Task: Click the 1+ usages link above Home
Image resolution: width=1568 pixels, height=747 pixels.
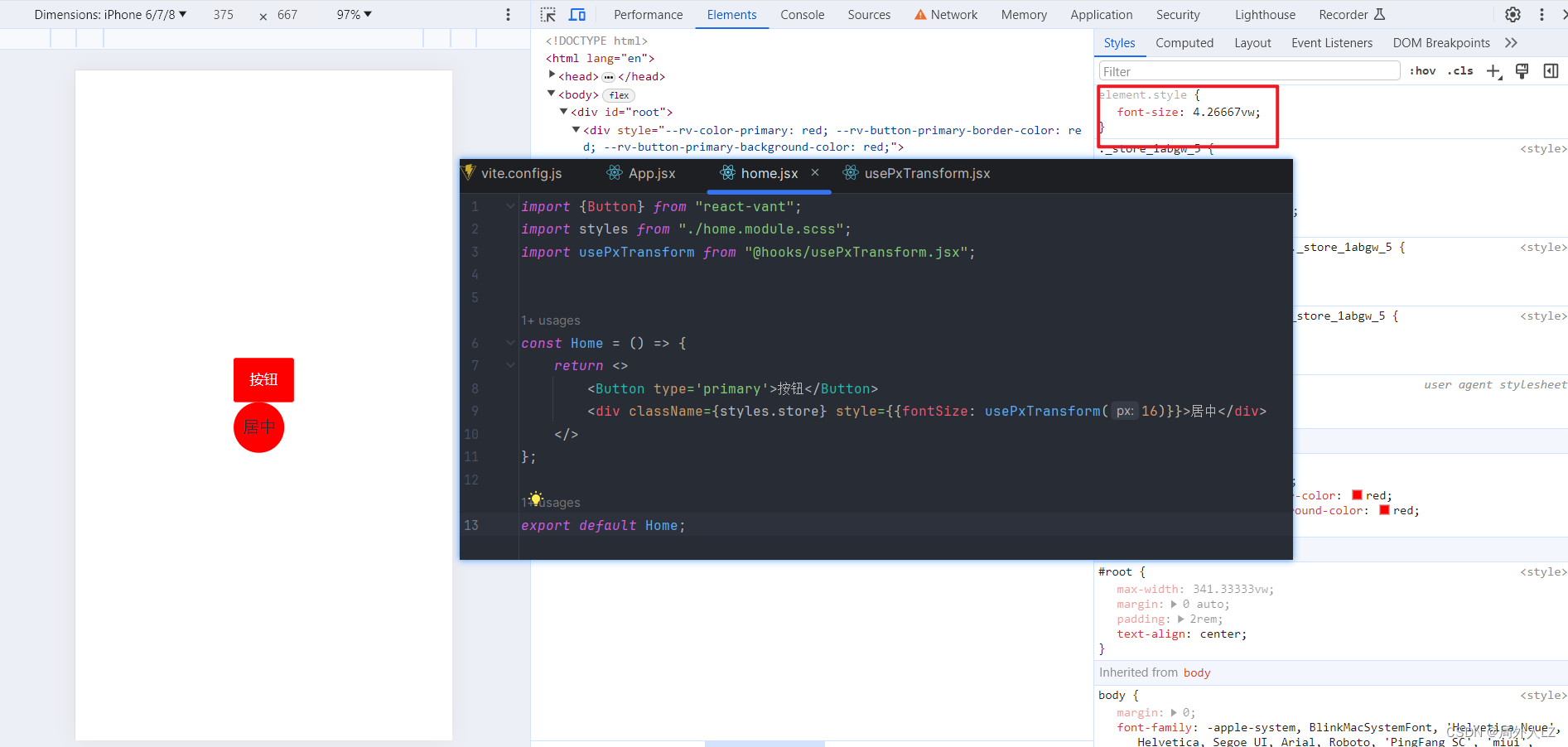Action: pyautogui.click(x=551, y=320)
